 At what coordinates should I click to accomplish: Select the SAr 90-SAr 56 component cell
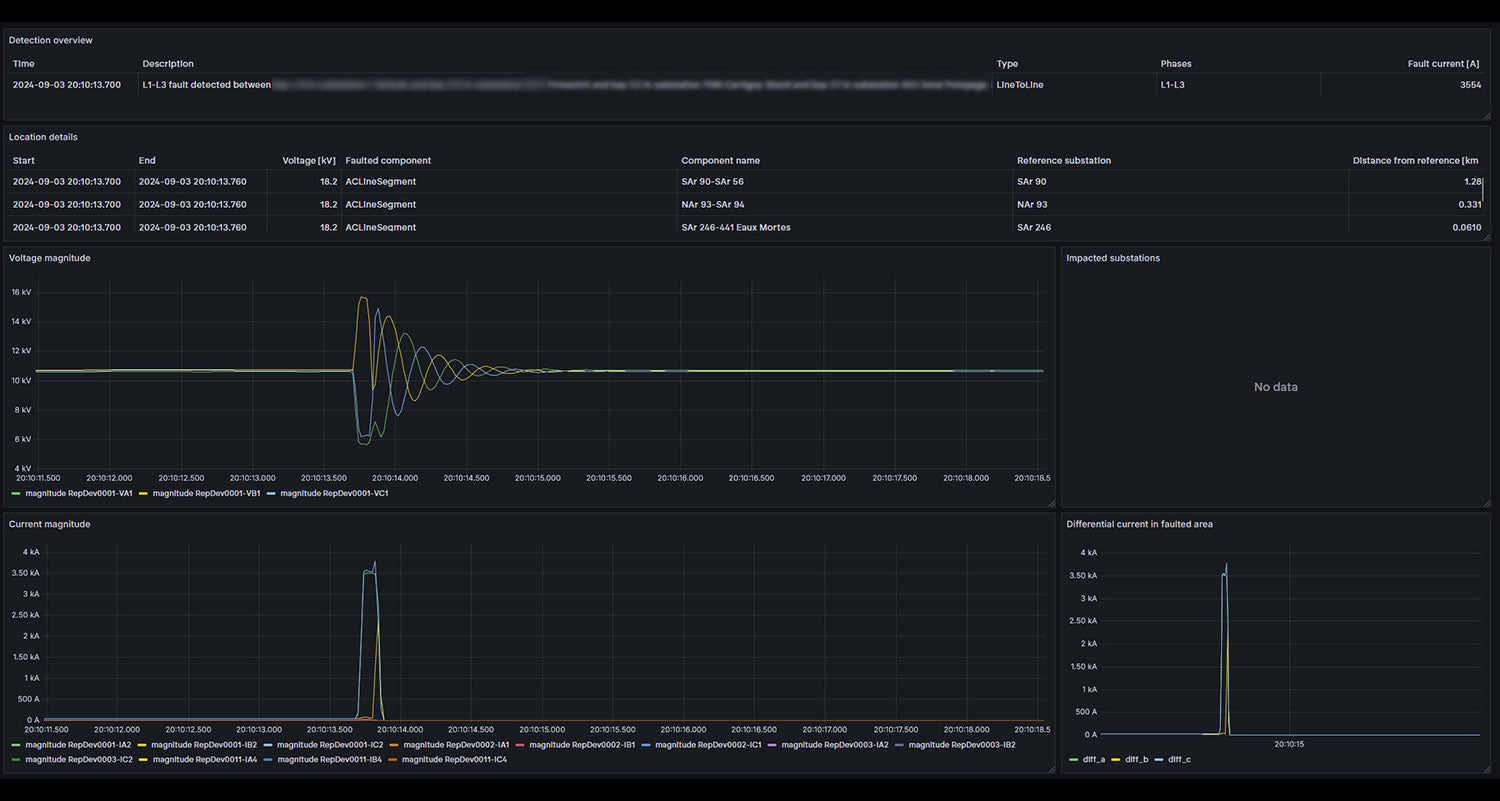click(712, 182)
